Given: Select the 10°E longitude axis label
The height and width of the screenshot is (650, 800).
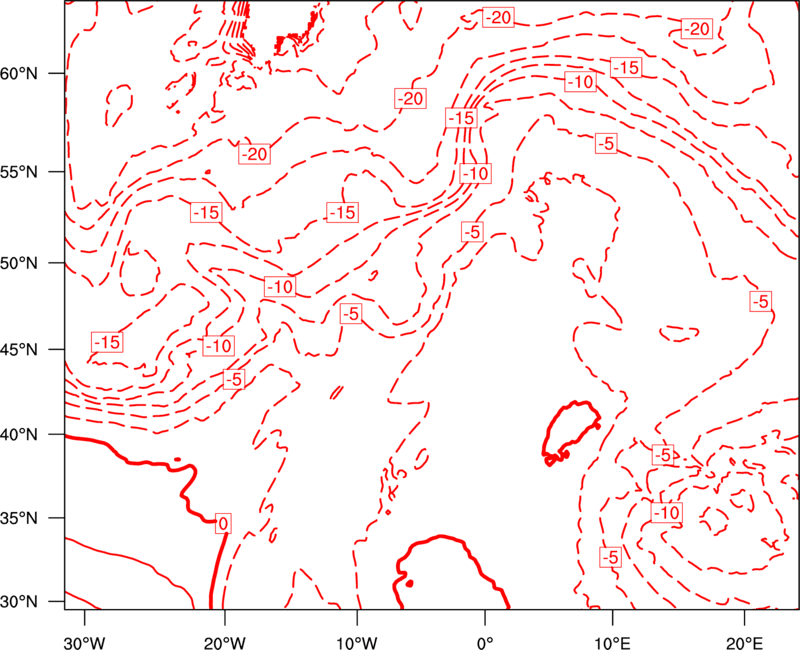Looking at the screenshot, I should (x=612, y=642).
